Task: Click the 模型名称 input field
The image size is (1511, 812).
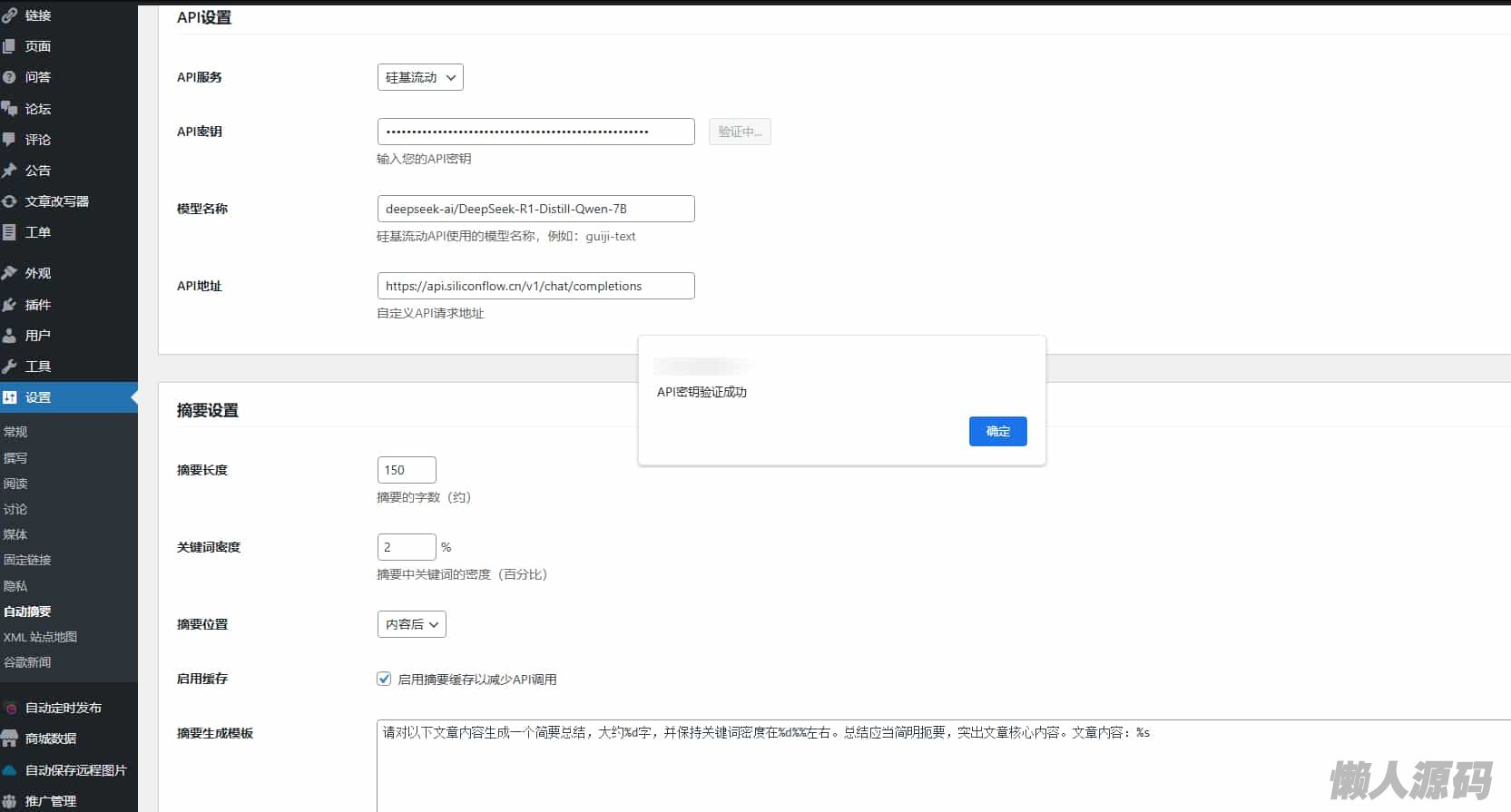Action: (x=535, y=209)
